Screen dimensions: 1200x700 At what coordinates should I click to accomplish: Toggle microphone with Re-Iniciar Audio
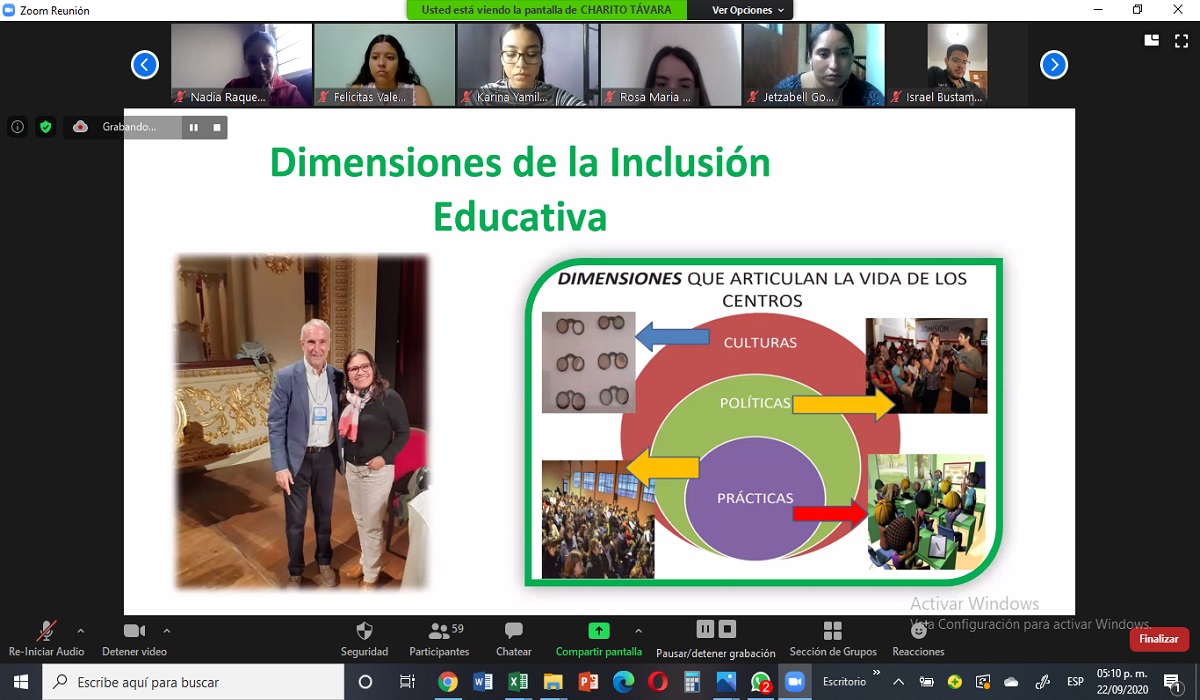(x=46, y=639)
